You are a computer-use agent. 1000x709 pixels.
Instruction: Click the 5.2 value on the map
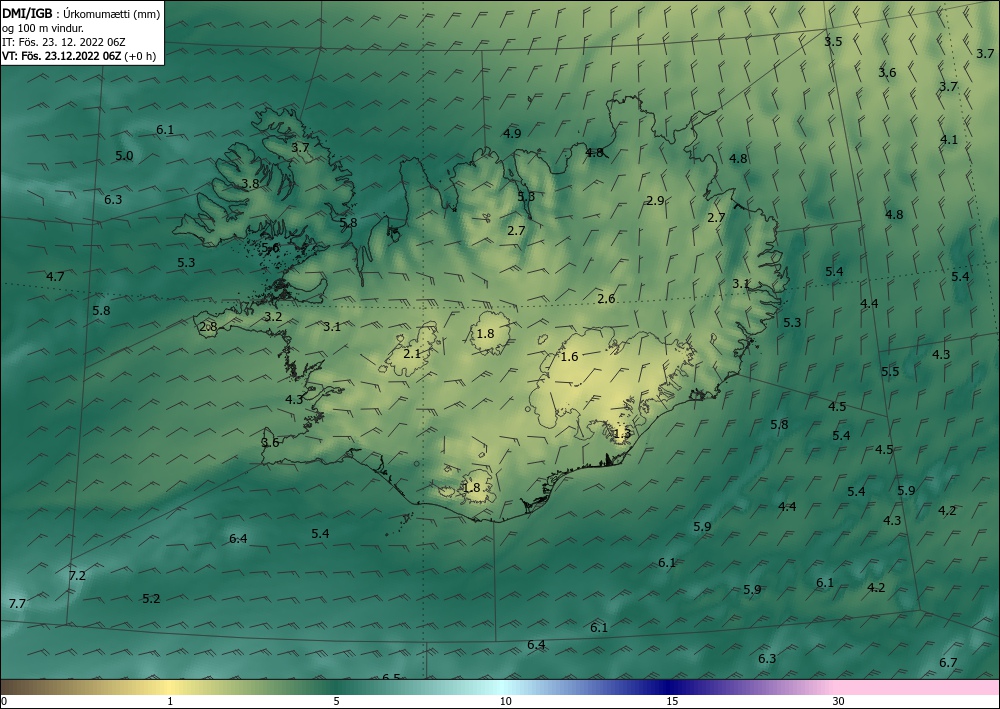click(x=151, y=599)
